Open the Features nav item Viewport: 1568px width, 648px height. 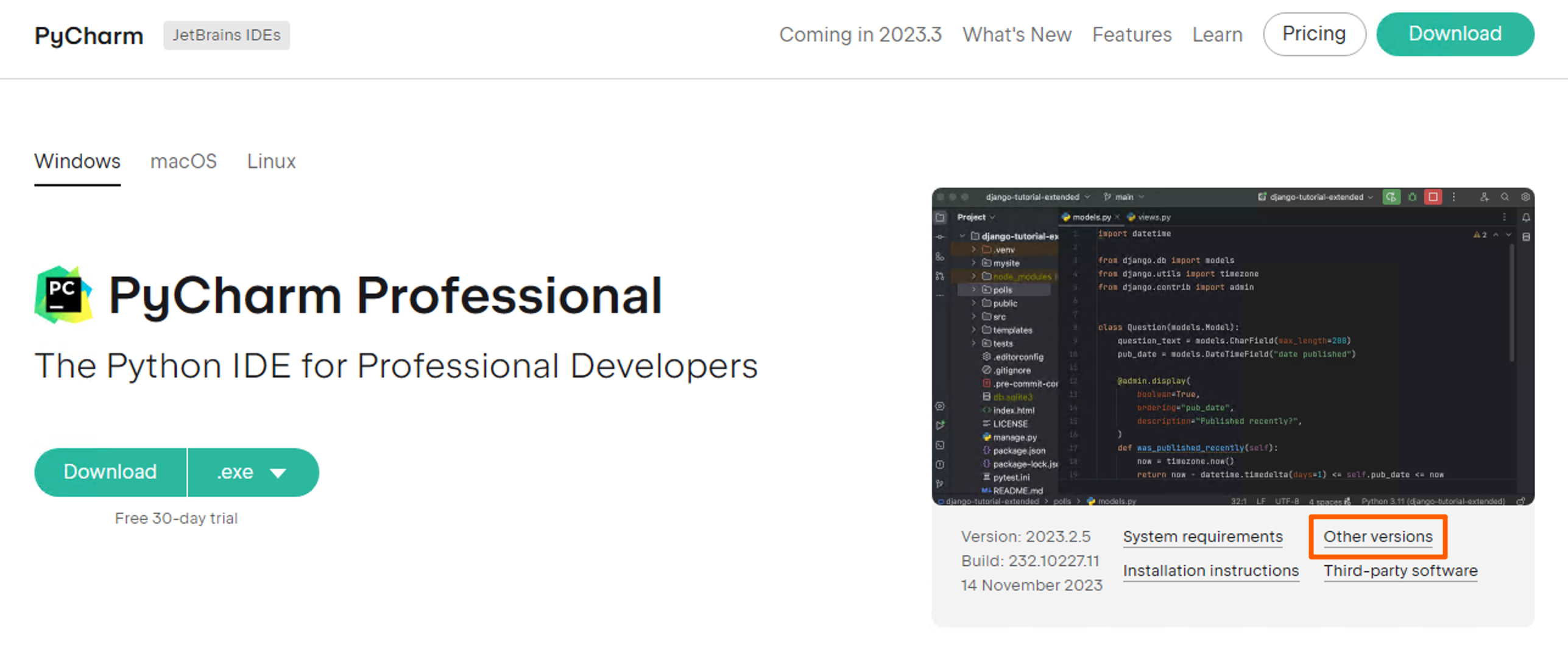[x=1132, y=35]
